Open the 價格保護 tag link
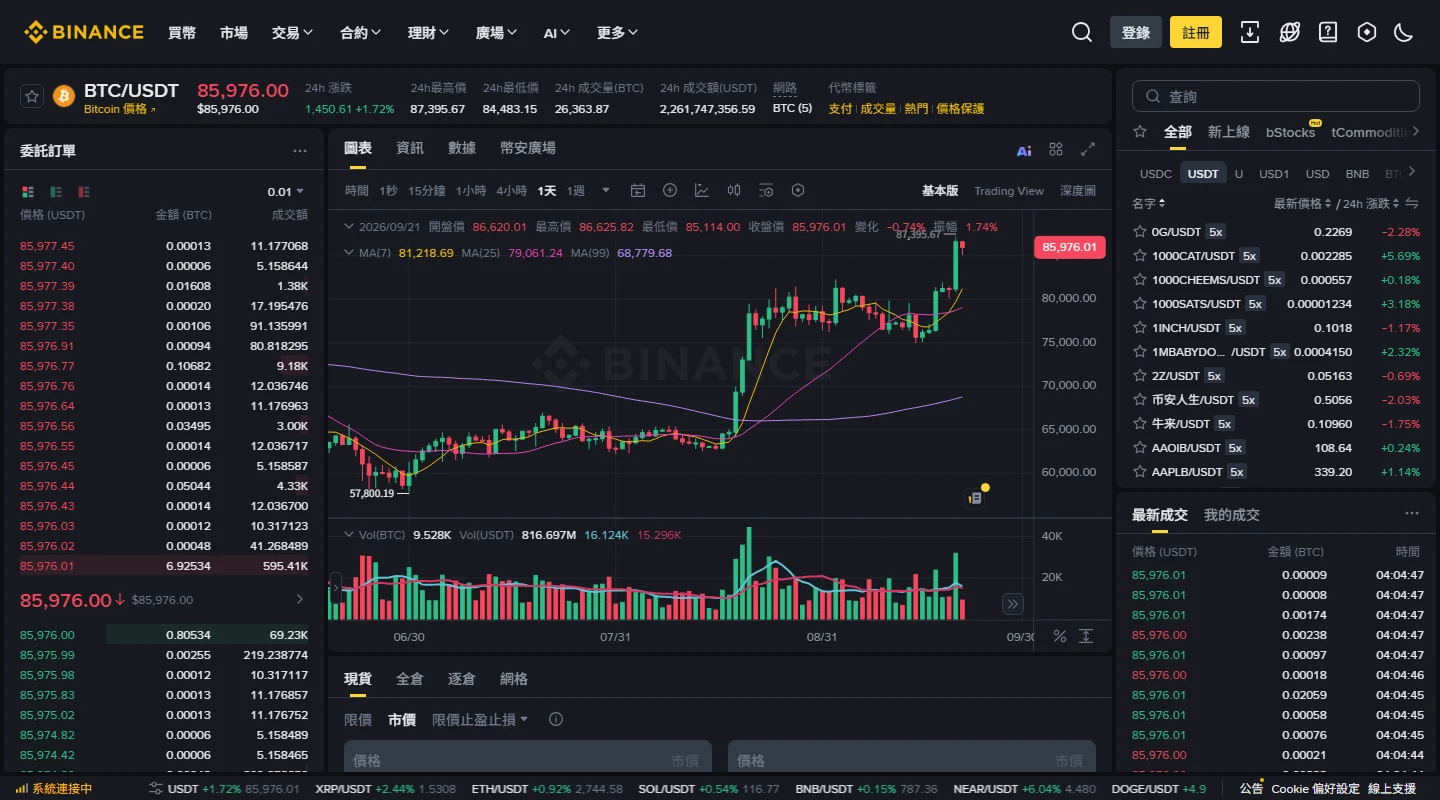This screenshot has height=800, width=1440. [960, 108]
